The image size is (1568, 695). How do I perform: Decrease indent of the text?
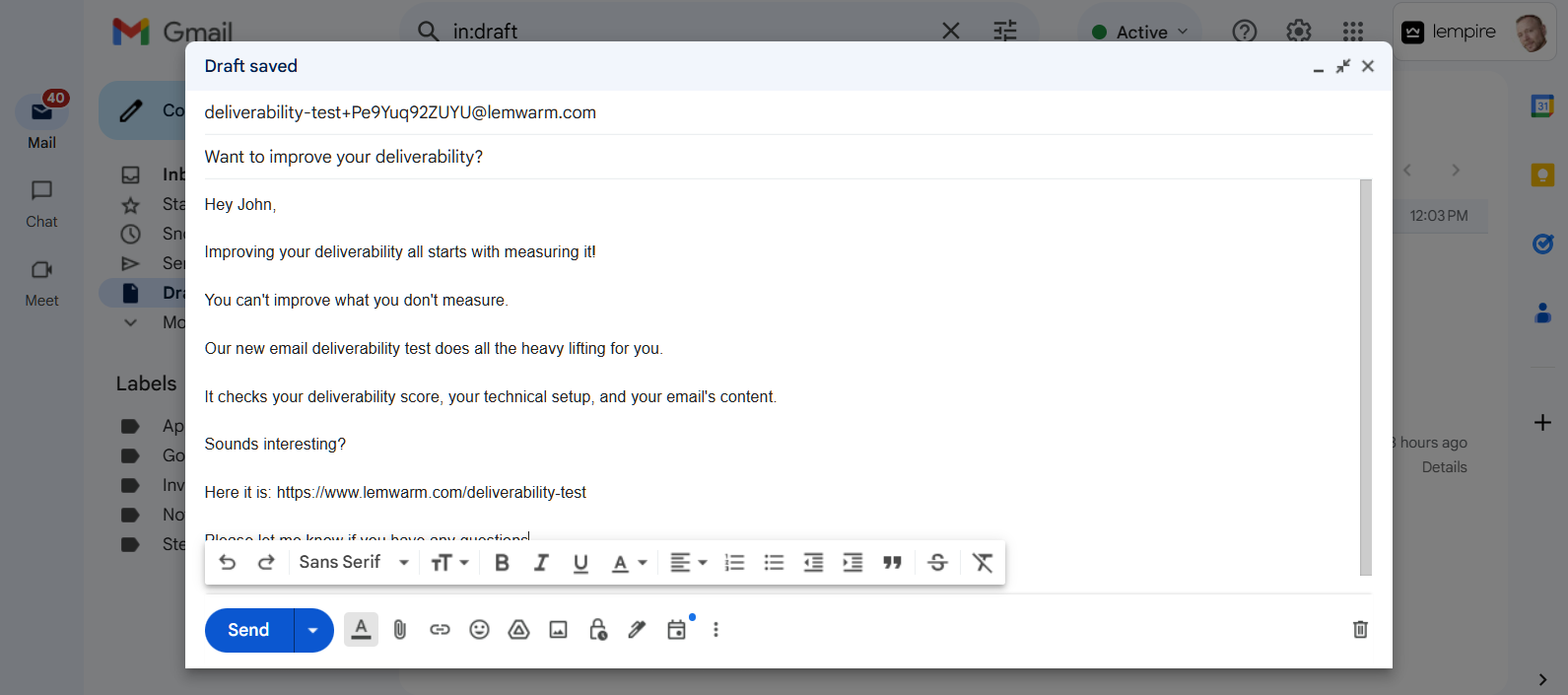(x=813, y=562)
